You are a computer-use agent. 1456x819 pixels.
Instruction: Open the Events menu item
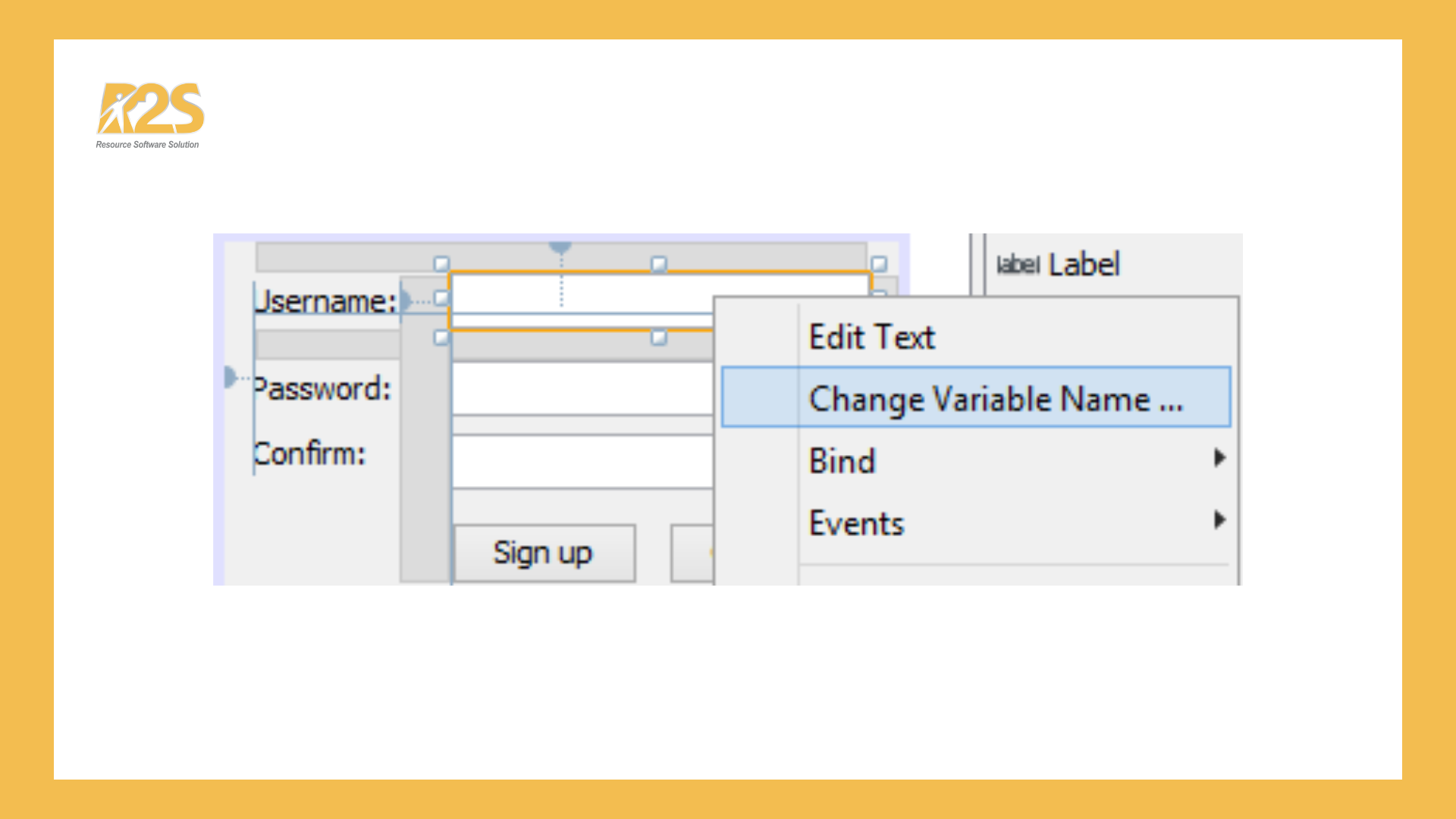(857, 523)
